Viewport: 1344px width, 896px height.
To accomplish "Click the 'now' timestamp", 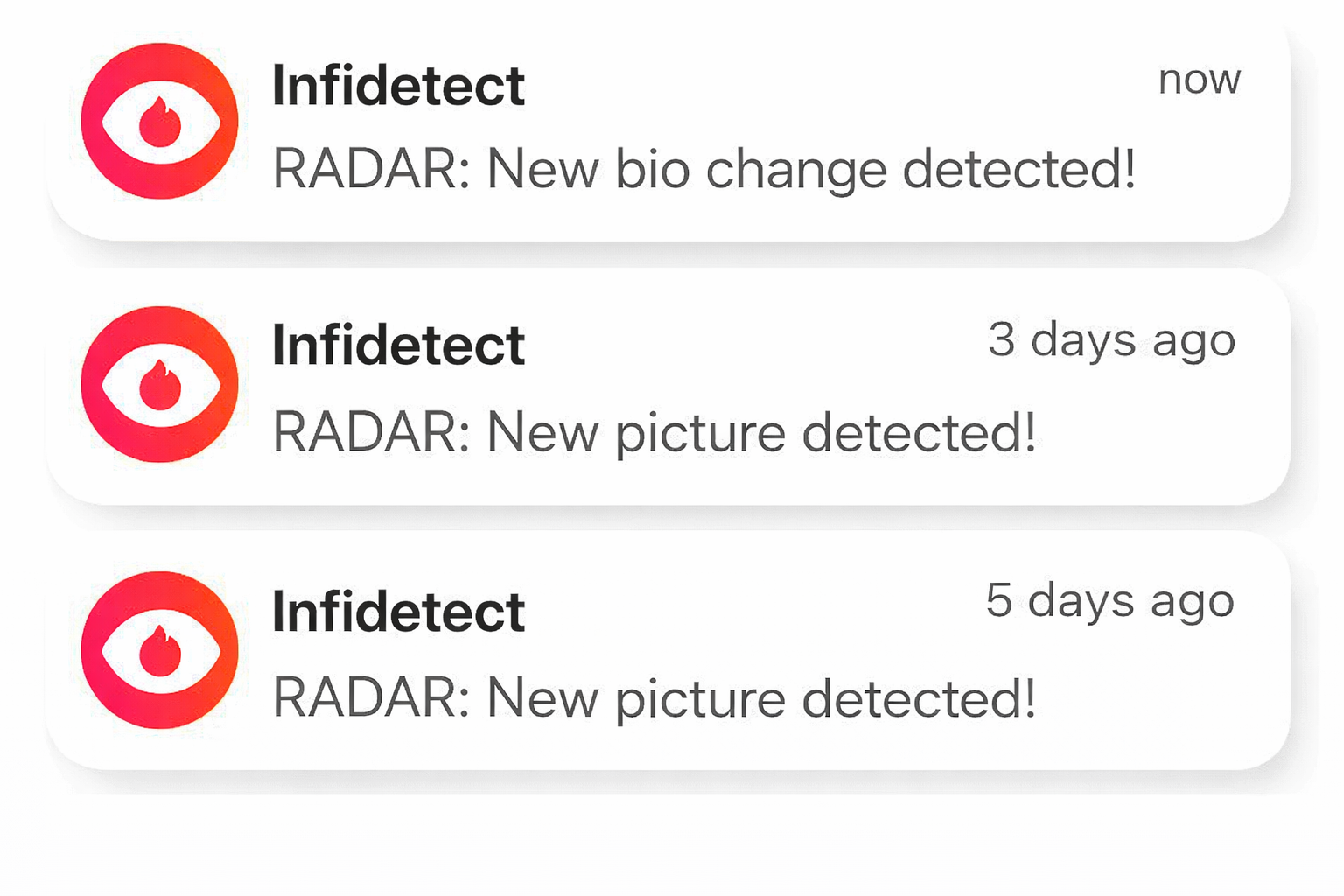I will pos(1199,80).
